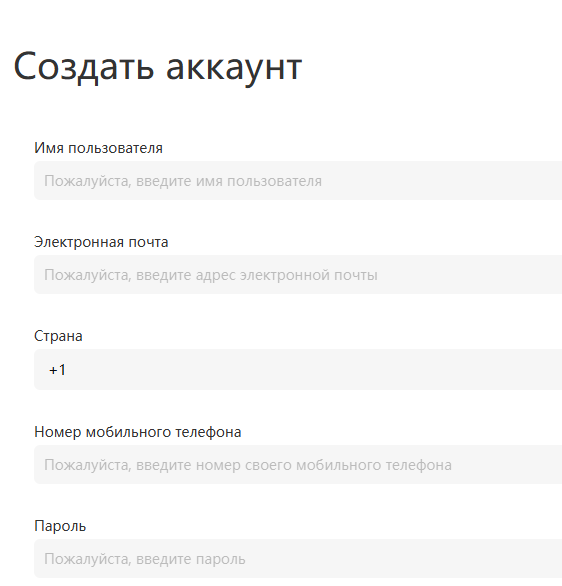Open the Страна country code dropdown
Image resolution: width=562 pixels, height=586 pixels.
[x=298, y=370]
